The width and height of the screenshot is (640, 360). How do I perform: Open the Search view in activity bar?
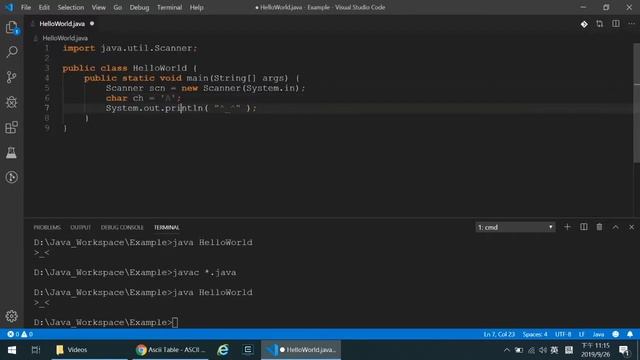pos(12,52)
